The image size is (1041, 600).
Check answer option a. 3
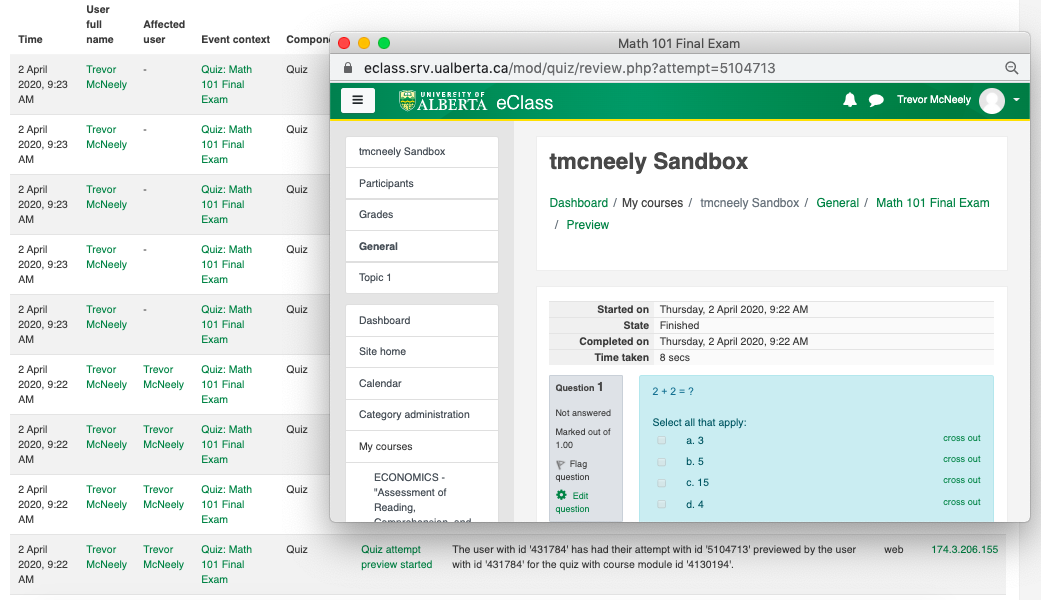661,440
